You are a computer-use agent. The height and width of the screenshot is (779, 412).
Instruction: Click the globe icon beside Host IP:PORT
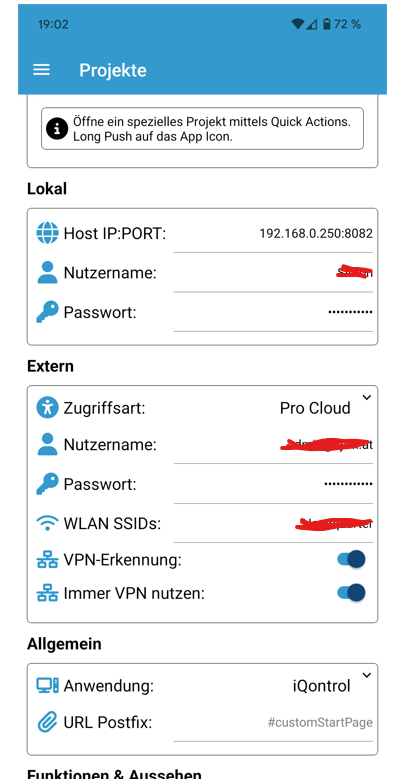click(x=47, y=233)
